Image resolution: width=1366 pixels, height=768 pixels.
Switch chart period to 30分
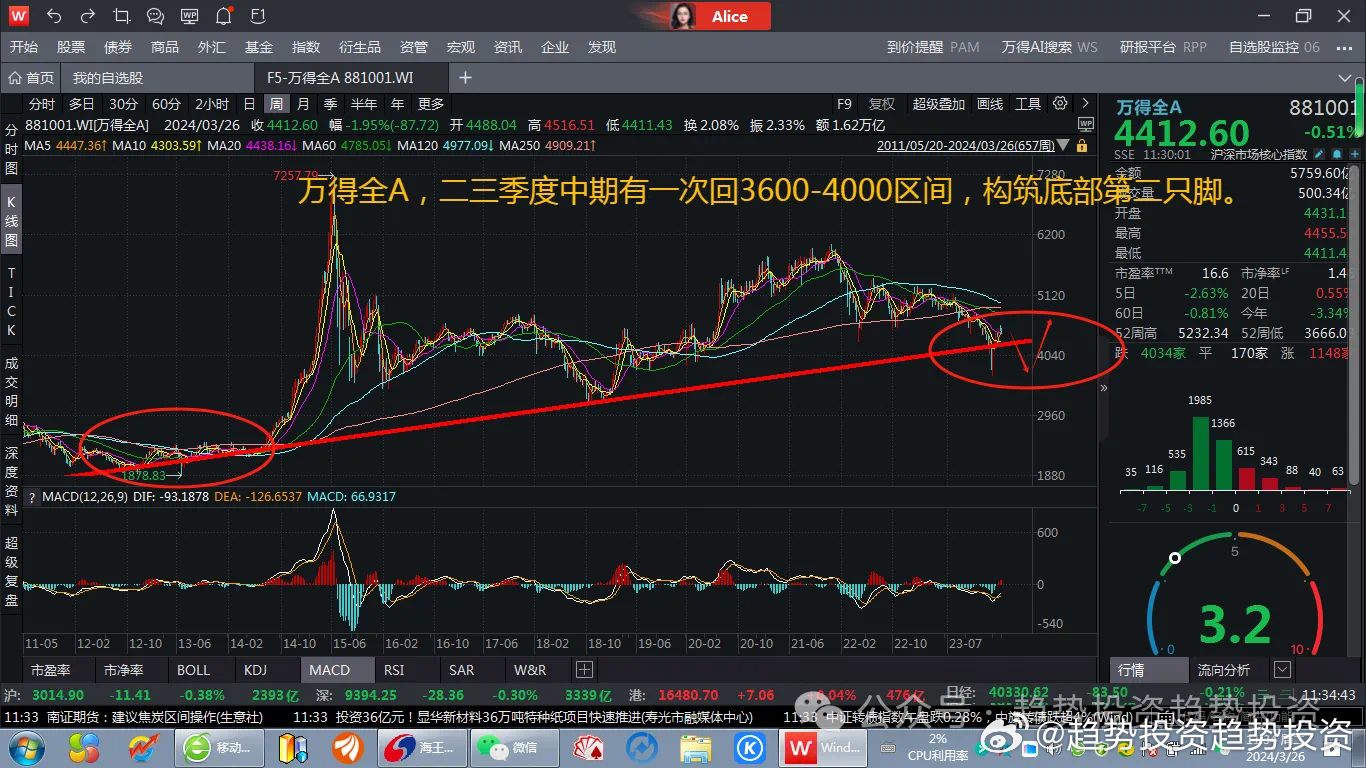124,104
